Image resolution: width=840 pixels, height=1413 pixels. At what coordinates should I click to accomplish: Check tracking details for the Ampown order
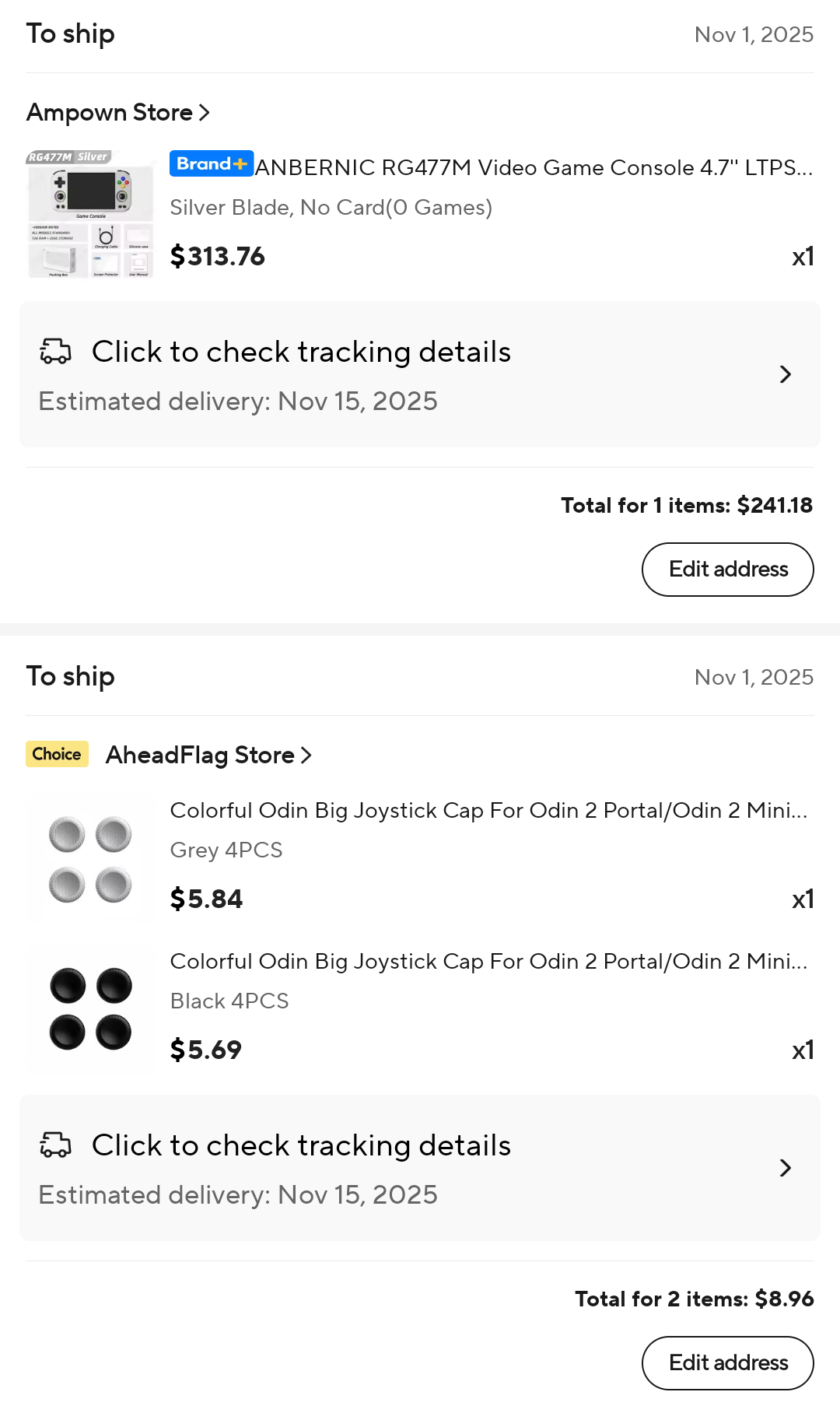click(301, 352)
